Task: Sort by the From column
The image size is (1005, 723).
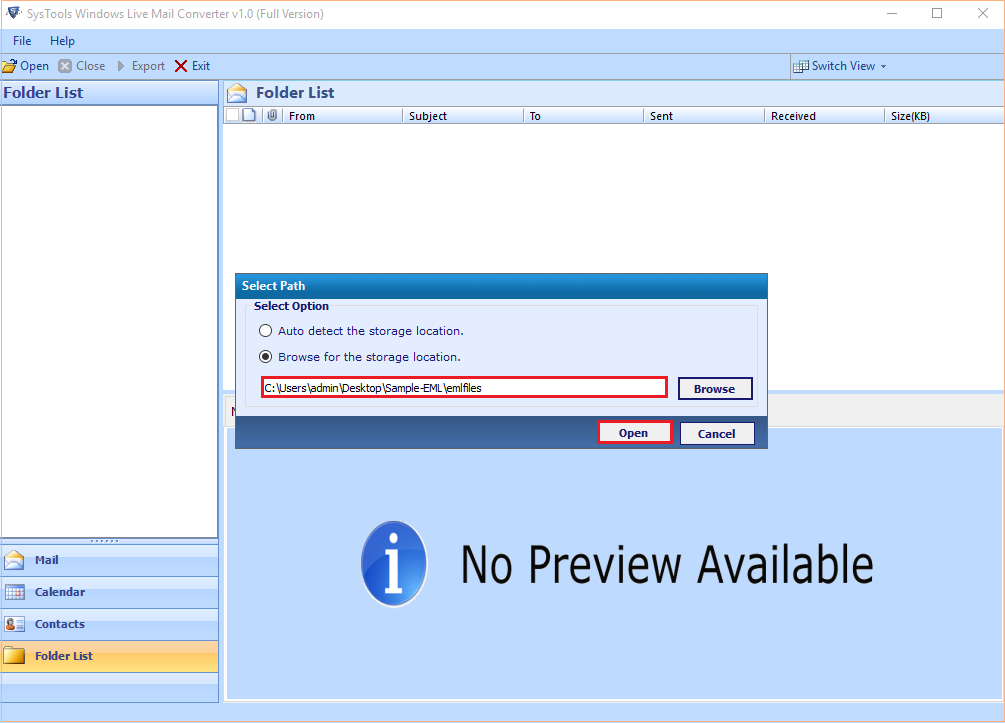Action: click(x=342, y=116)
